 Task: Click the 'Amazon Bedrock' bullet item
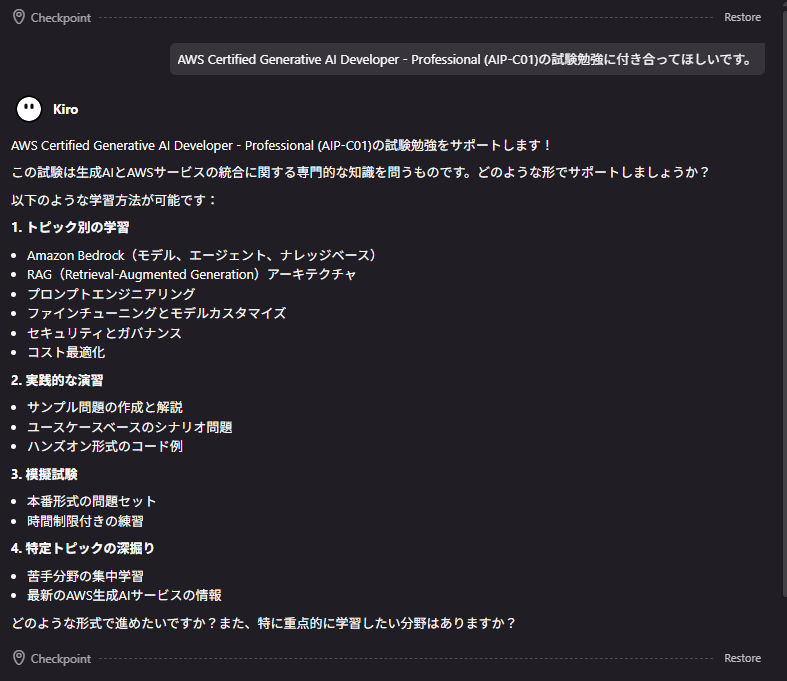[x=201, y=255]
